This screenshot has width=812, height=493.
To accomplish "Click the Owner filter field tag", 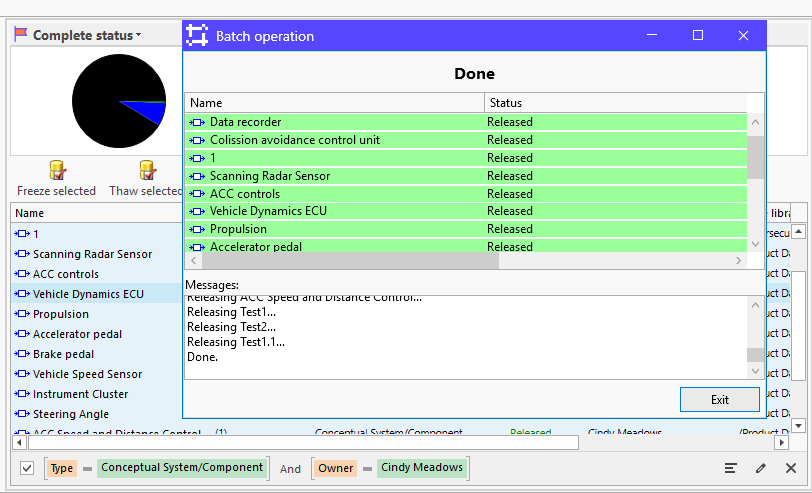I will click(335, 468).
